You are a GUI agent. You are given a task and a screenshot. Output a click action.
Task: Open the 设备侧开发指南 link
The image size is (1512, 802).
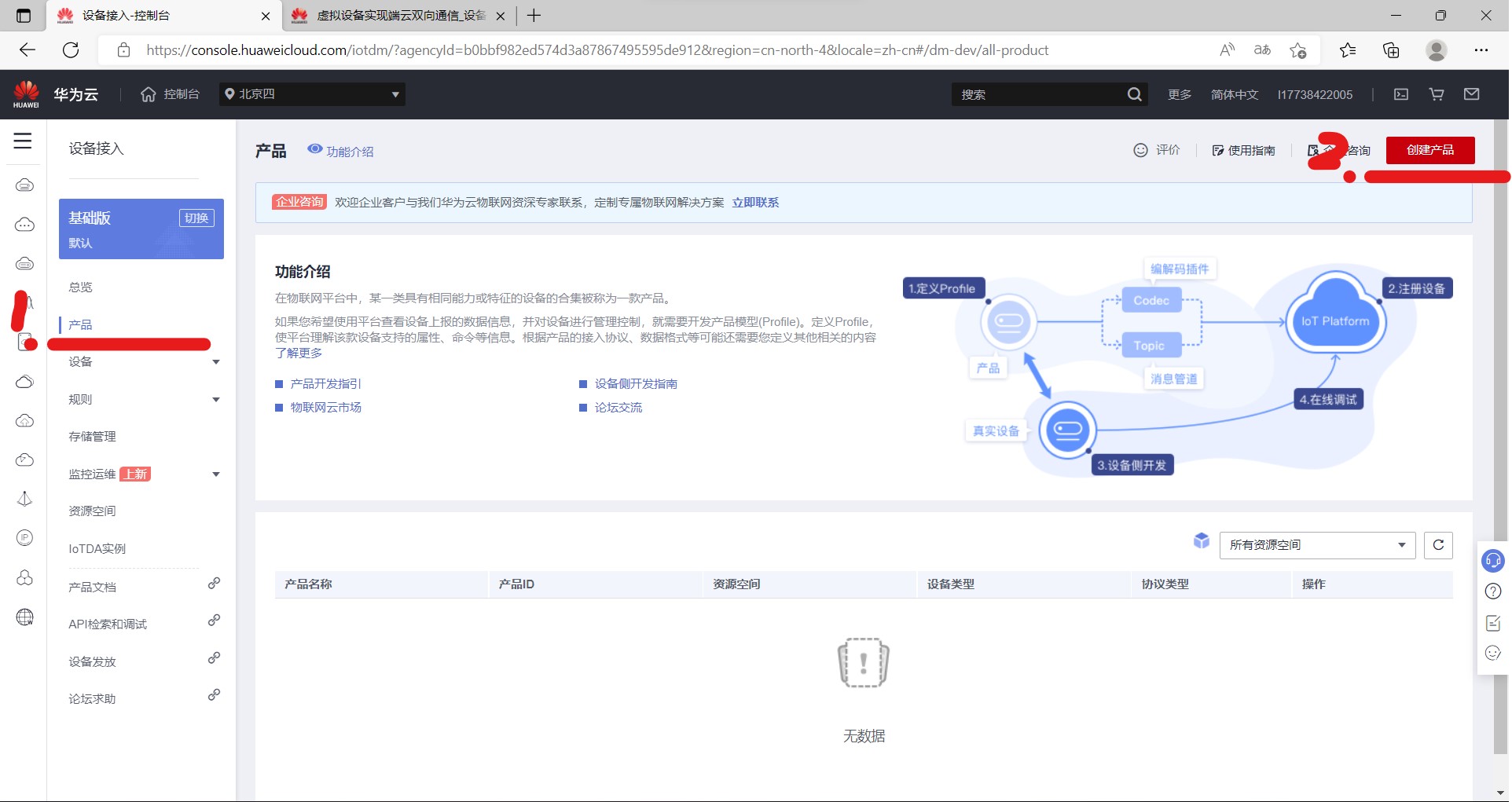click(636, 384)
